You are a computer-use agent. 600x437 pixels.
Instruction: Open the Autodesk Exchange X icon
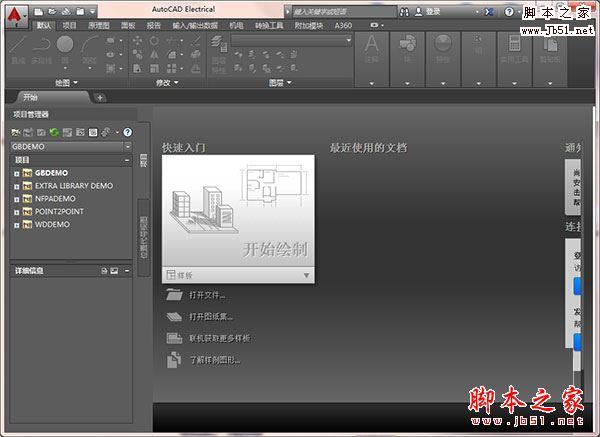click(489, 12)
